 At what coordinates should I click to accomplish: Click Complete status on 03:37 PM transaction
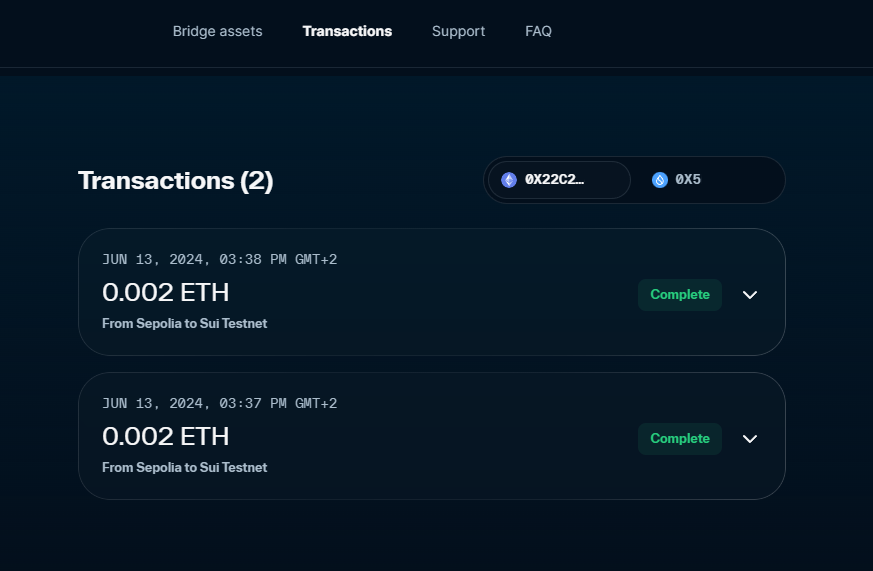click(680, 439)
